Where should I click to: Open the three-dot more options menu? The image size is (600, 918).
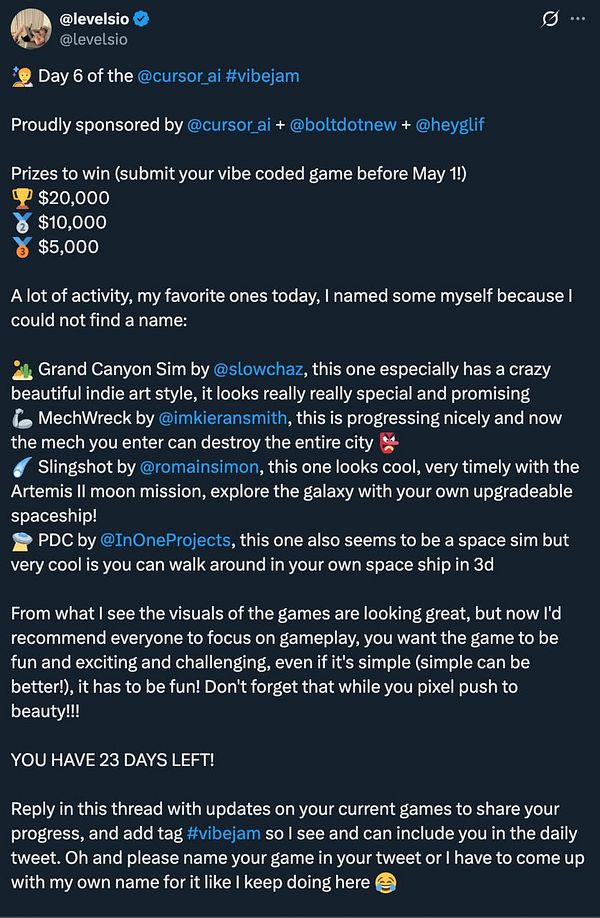[x=577, y=19]
